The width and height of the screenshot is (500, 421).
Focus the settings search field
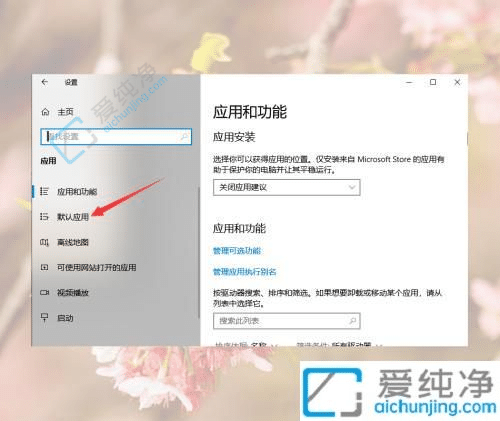[x=116, y=137]
